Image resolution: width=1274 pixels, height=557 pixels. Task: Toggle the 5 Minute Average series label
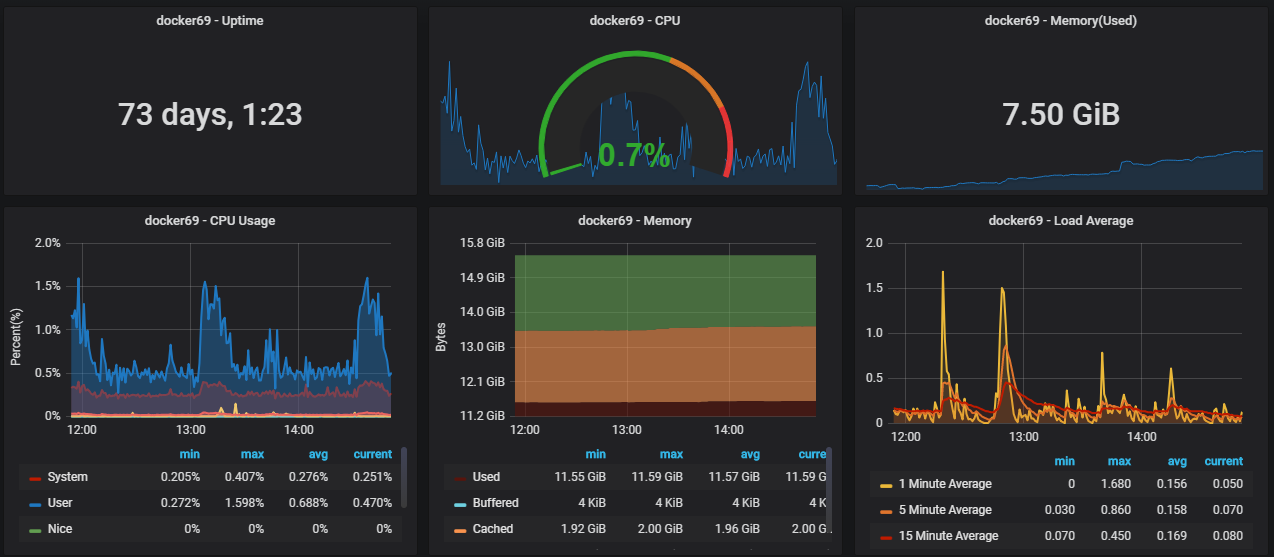pos(945,510)
